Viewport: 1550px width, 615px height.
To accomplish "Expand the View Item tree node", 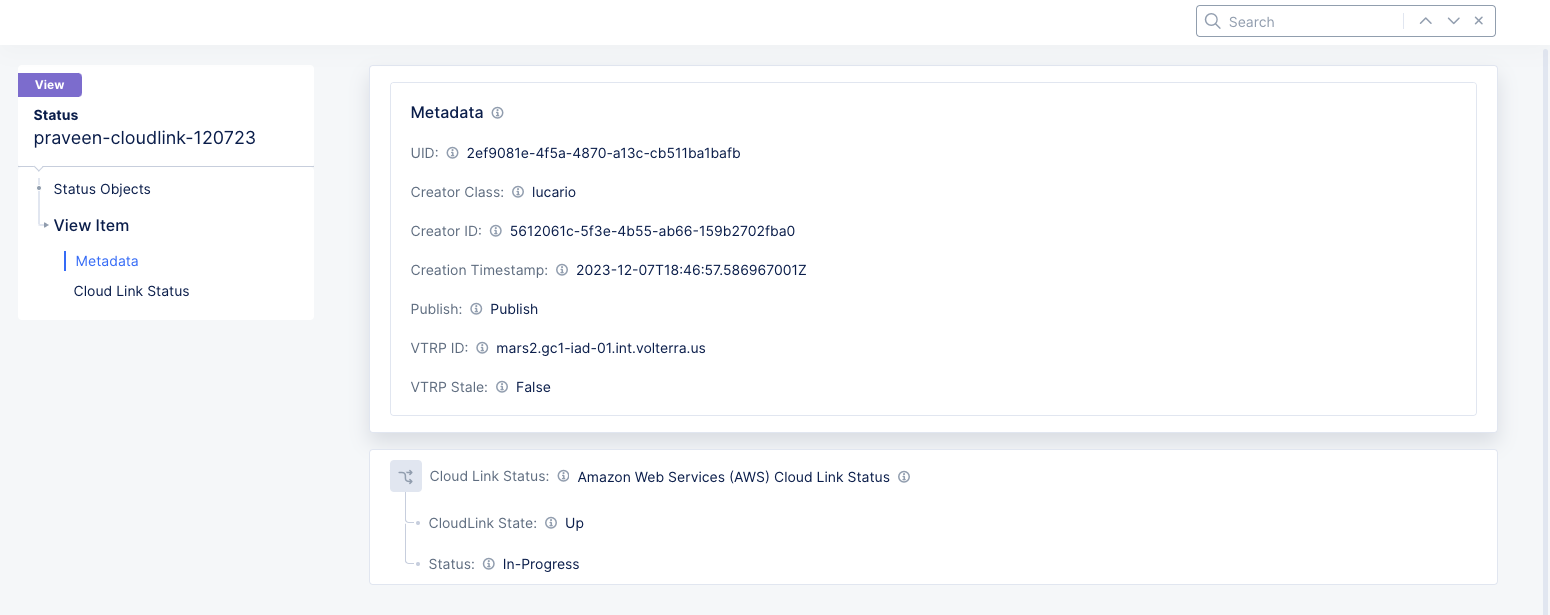I will click(45, 225).
